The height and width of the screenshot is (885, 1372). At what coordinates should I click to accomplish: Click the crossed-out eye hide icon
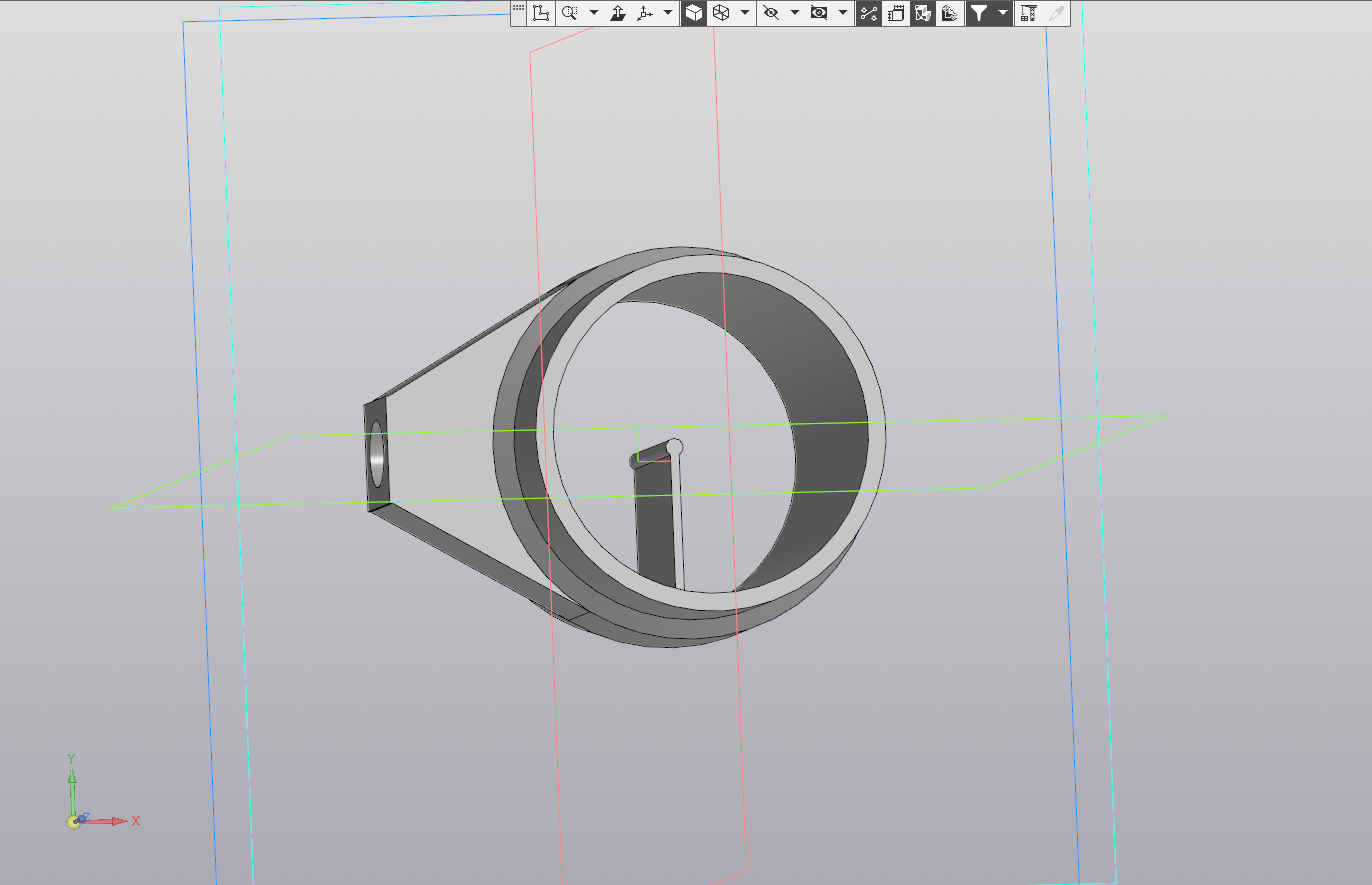coord(770,13)
